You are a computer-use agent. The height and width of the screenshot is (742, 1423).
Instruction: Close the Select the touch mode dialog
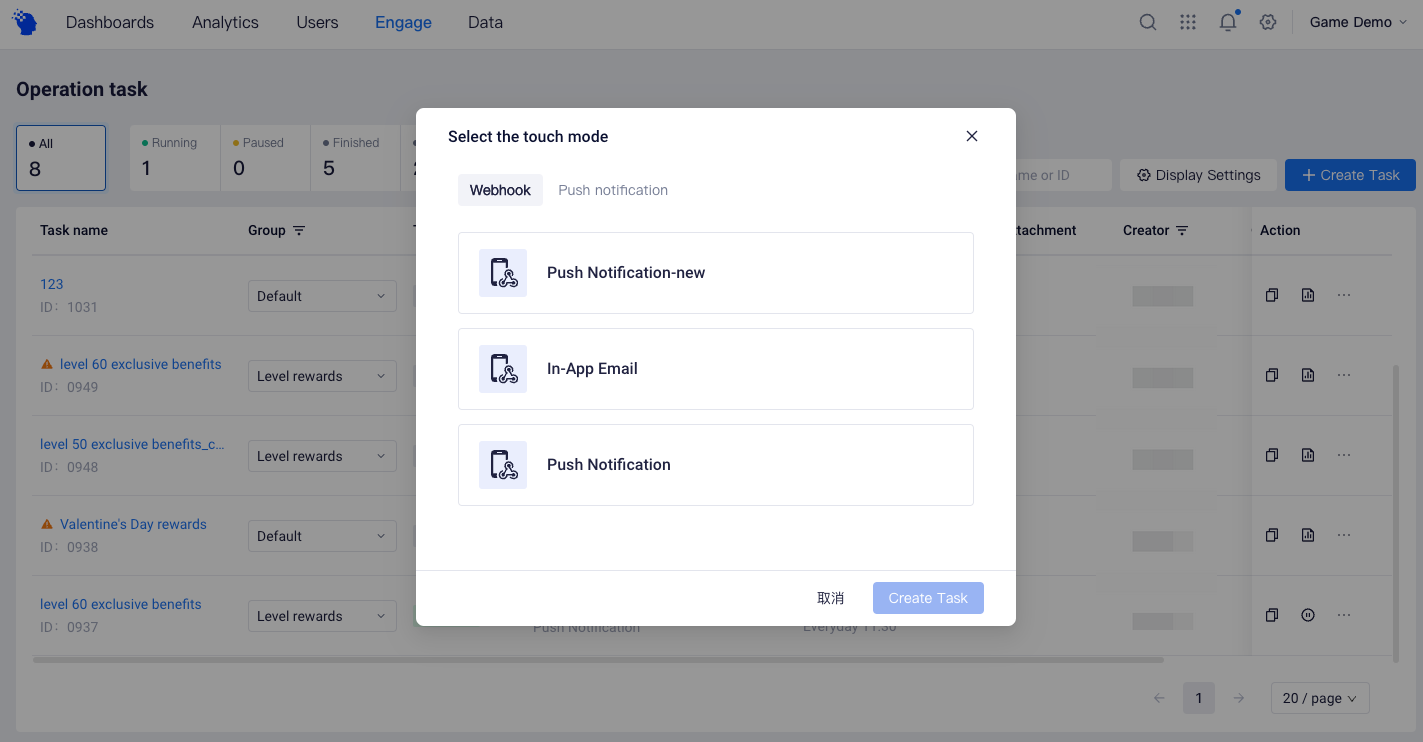tap(972, 136)
